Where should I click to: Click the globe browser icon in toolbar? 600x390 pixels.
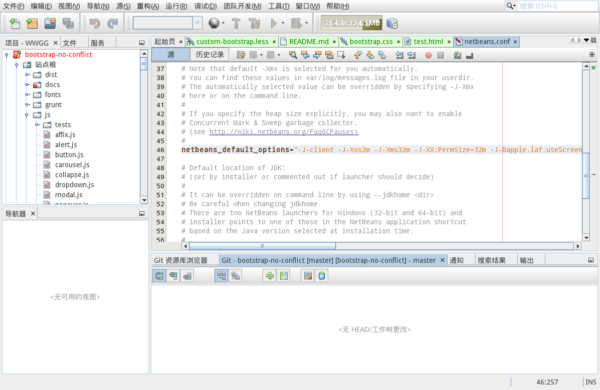214,23
